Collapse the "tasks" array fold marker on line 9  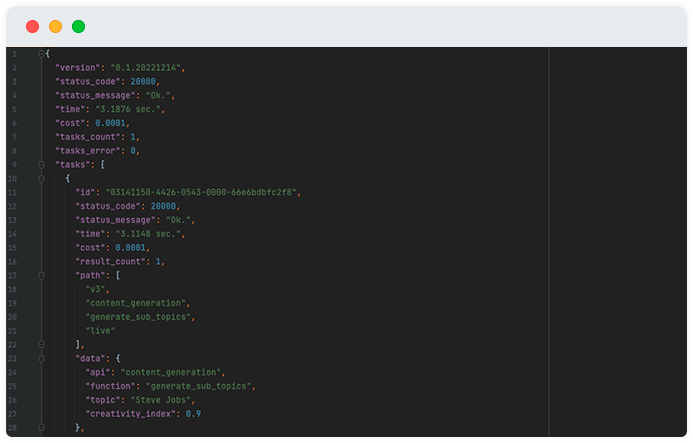point(41,165)
